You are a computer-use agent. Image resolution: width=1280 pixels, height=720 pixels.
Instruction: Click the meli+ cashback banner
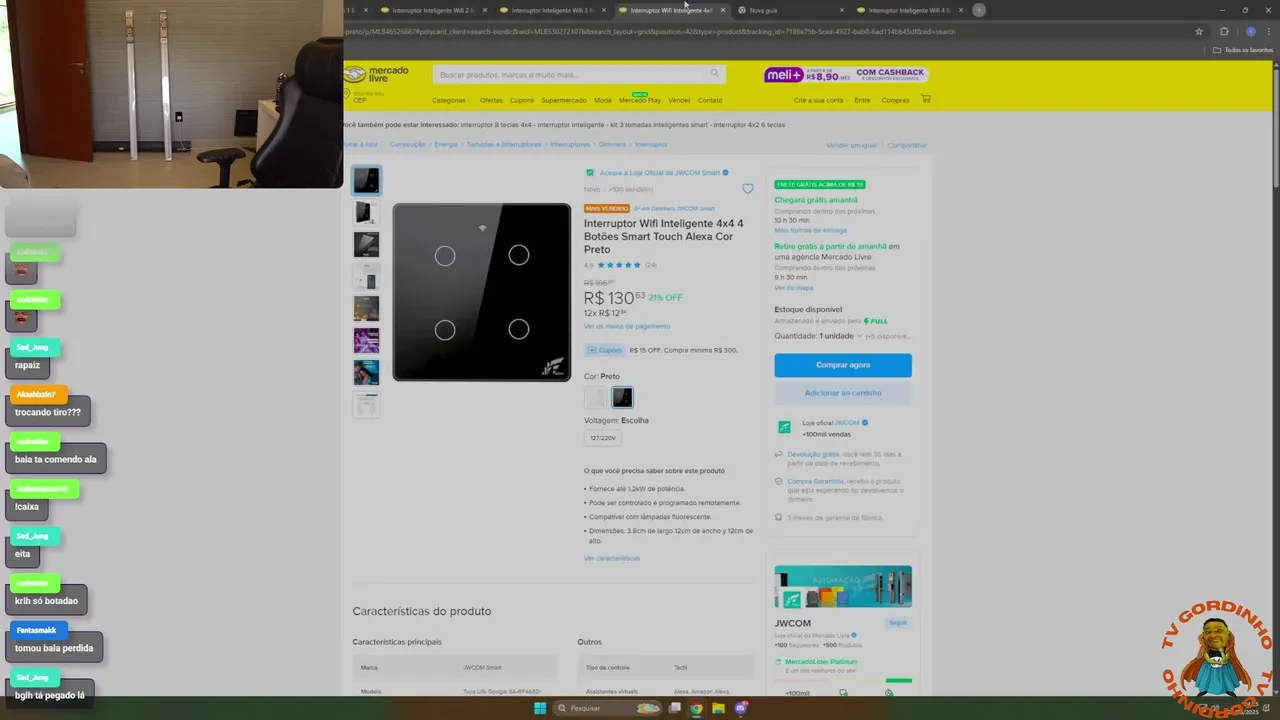click(x=846, y=75)
